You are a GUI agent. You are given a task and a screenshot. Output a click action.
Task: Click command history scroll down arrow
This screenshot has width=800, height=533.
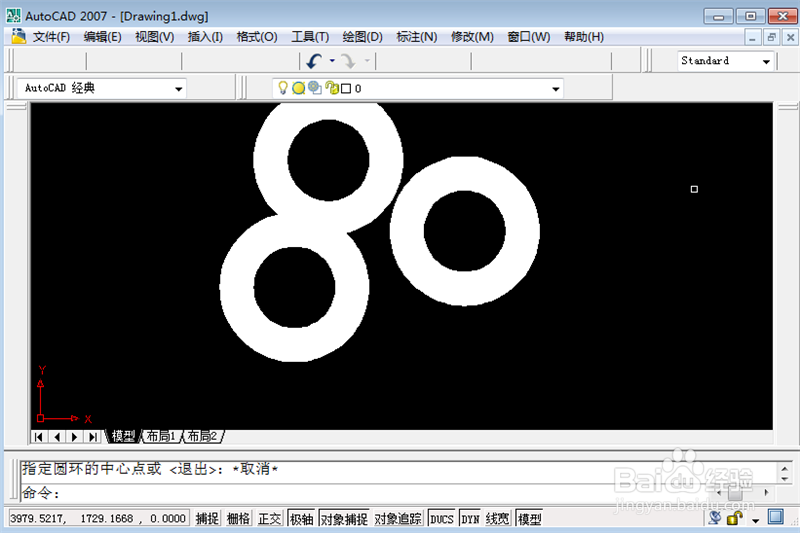tap(785, 478)
